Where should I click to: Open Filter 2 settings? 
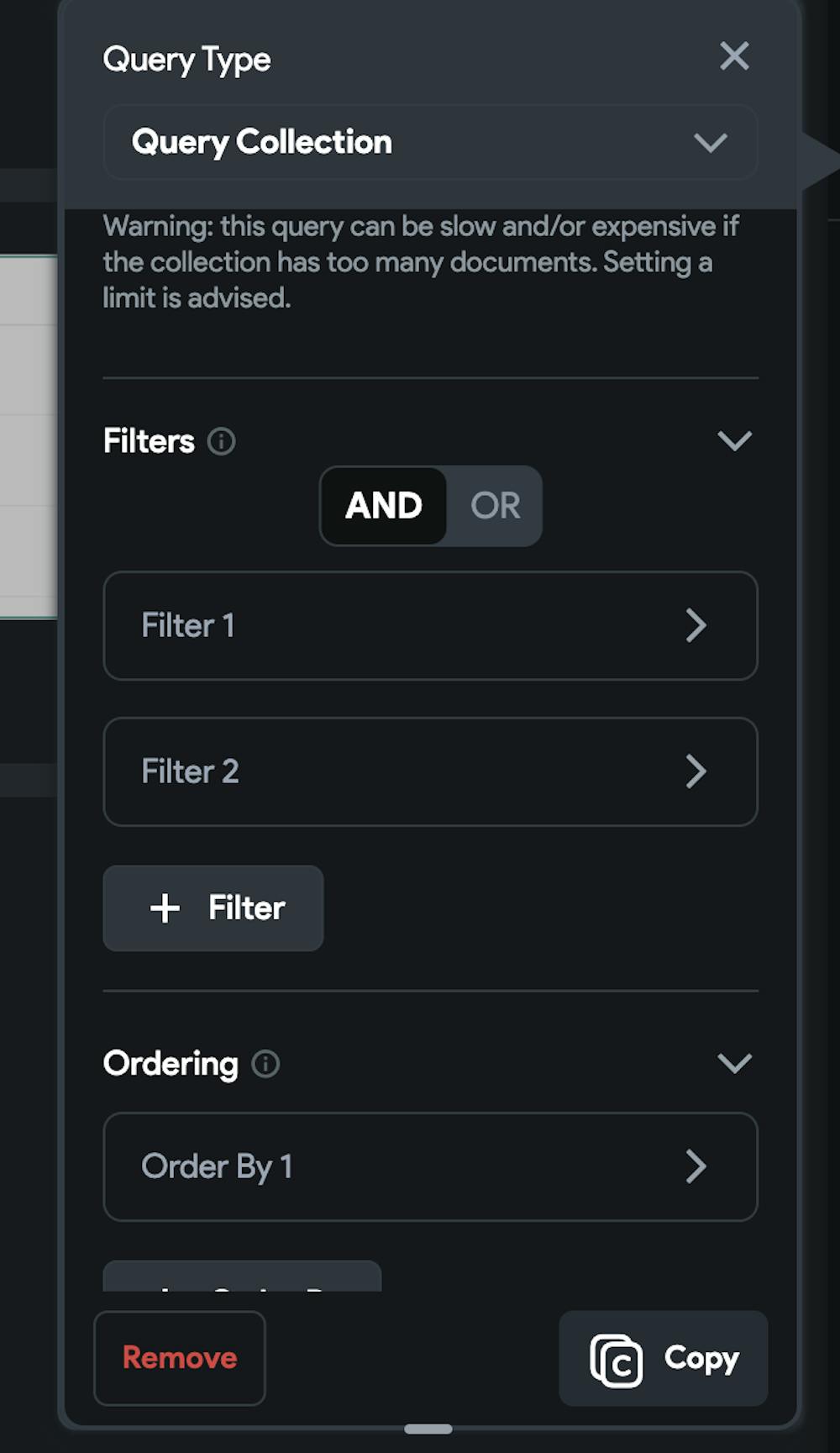[x=430, y=771]
